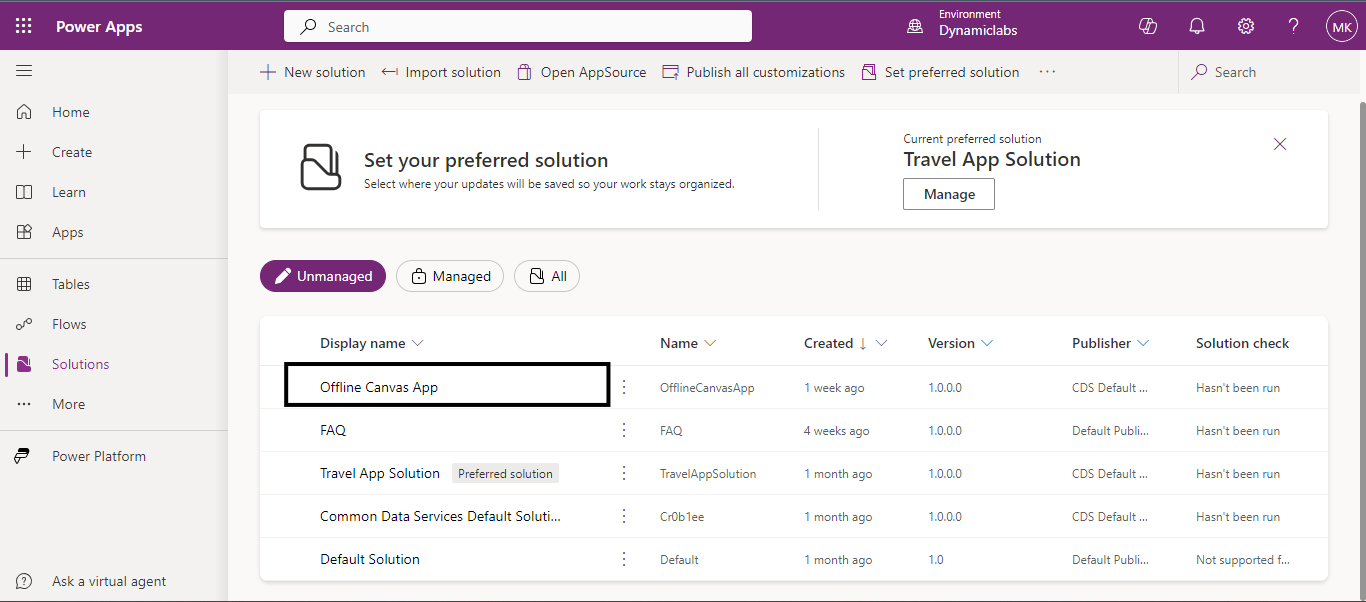Toggle the All solutions filter
The image size is (1366, 602).
(x=547, y=276)
